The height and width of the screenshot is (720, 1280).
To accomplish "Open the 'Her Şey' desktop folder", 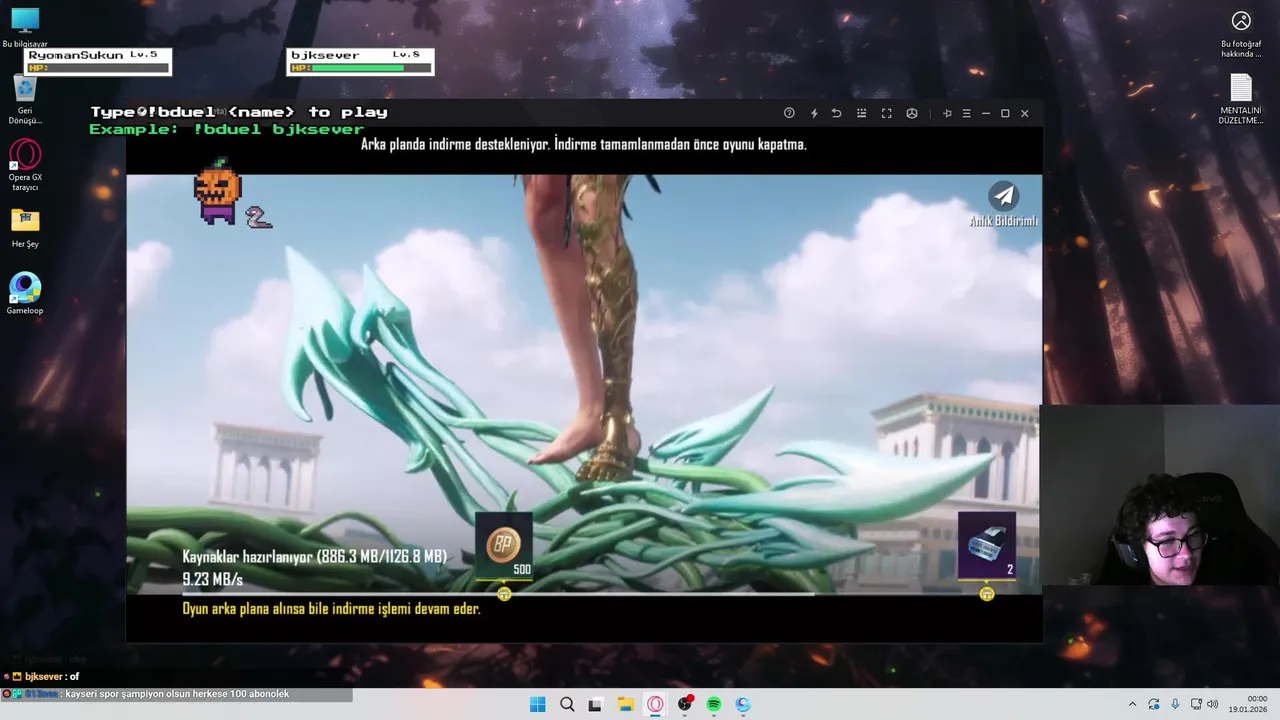I will tap(25, 228).
